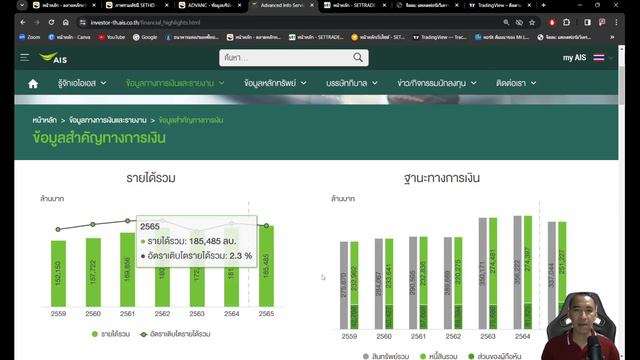Close the Advanced Info Service tab
The image size is (640, 360).
[312, 5]
